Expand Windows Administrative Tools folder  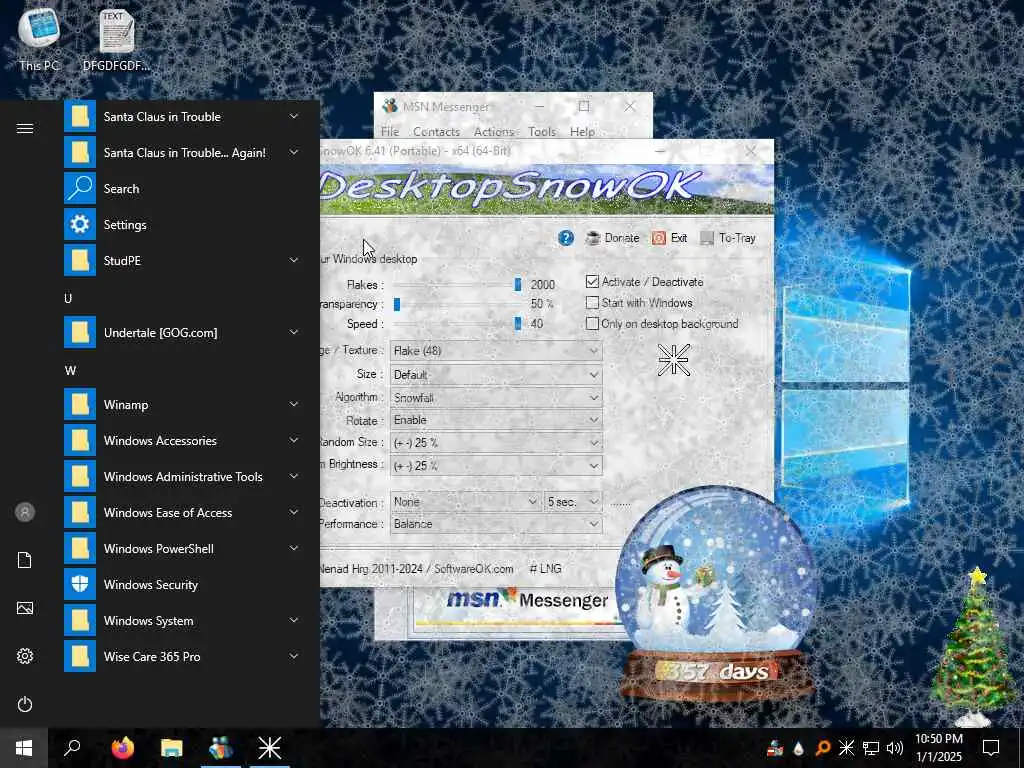click(182, 477)
